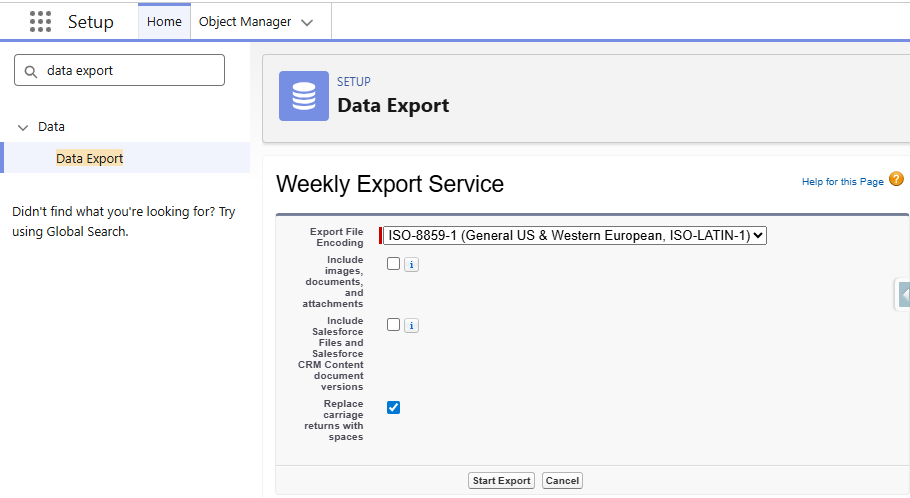Click the Setup app name text

click(x=91, y=21)
